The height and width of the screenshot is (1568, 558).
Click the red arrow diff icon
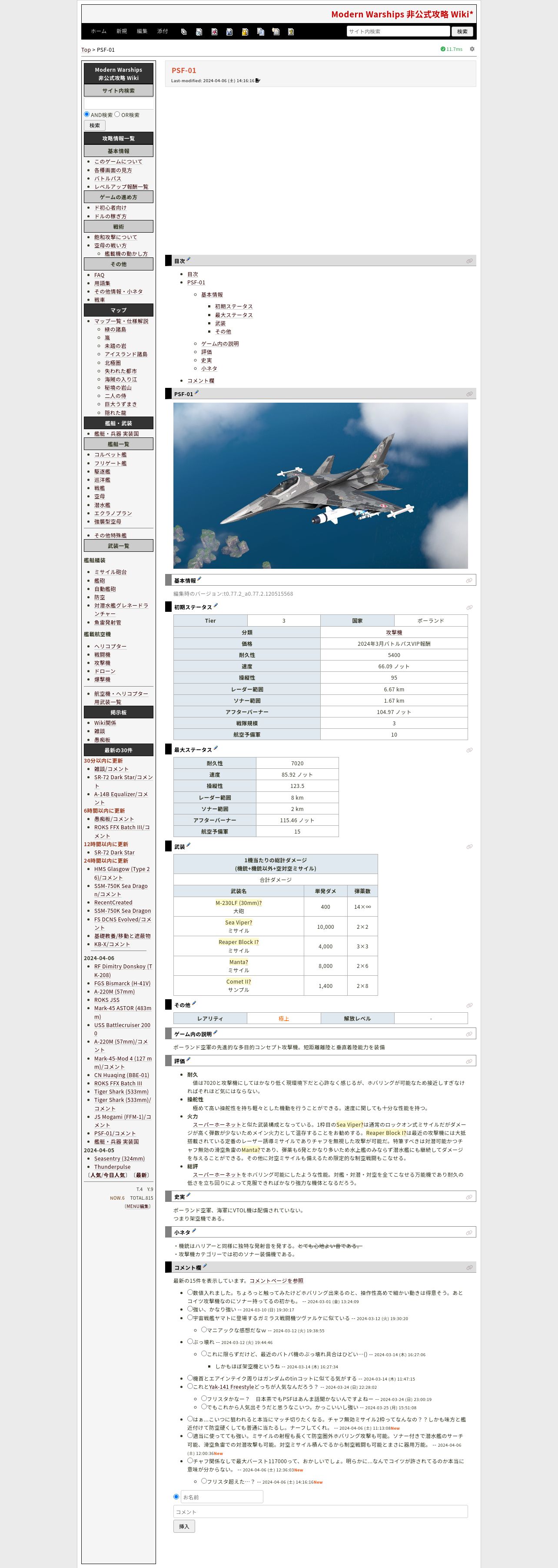pyautogui.click(x=214, y=32)
